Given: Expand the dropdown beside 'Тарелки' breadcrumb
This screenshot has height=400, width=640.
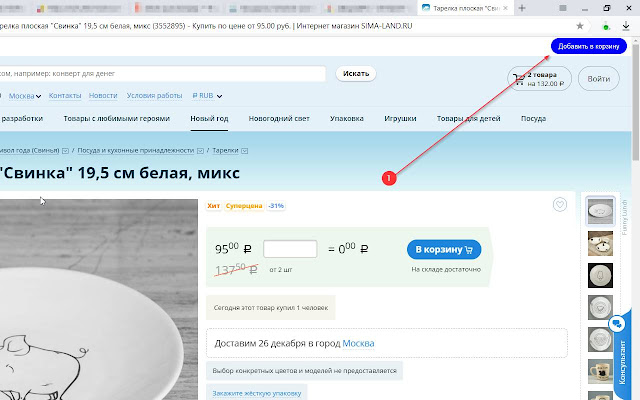Looking at the screenshot, I should coord(244,151).
